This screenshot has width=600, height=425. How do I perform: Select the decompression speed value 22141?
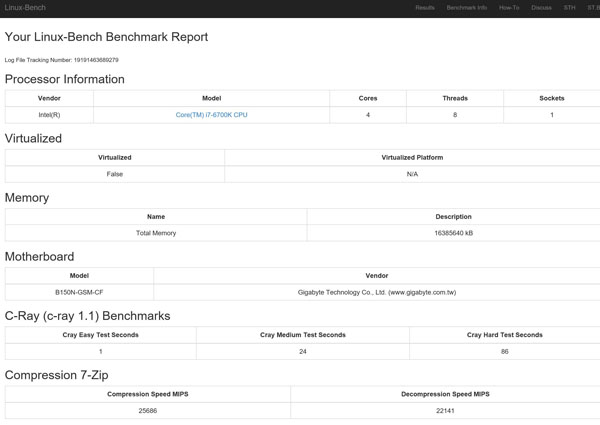pyautogui.click(x=445, y=410)
